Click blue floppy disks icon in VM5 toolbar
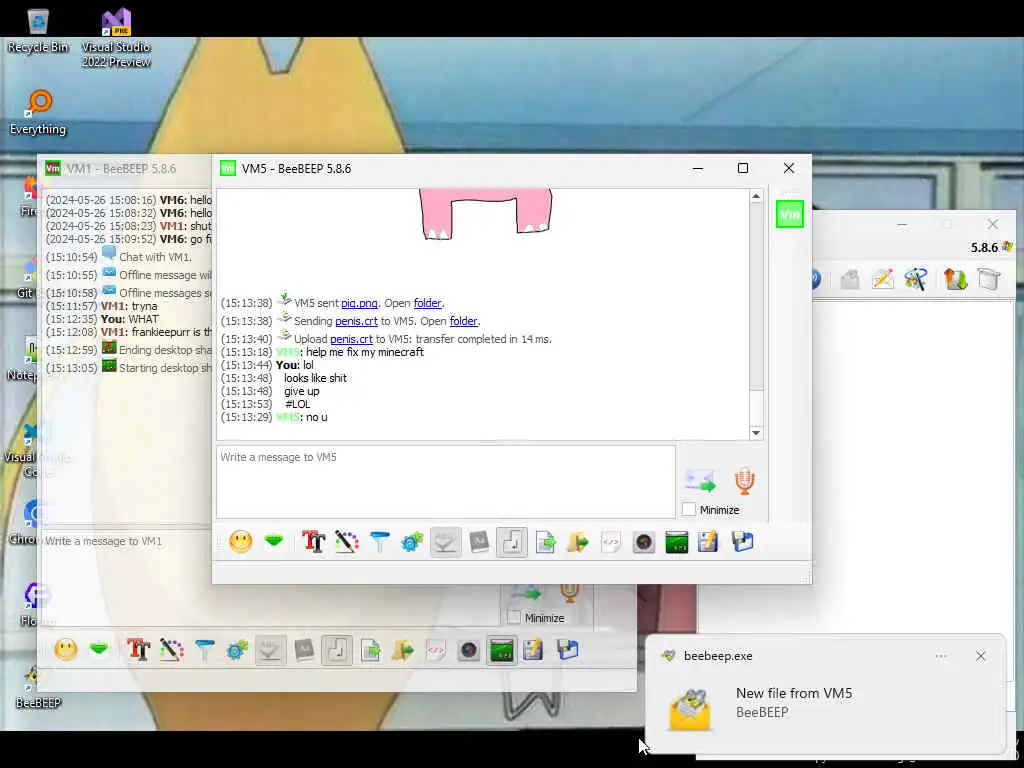The image size is (1024, 768). (743, 542)
